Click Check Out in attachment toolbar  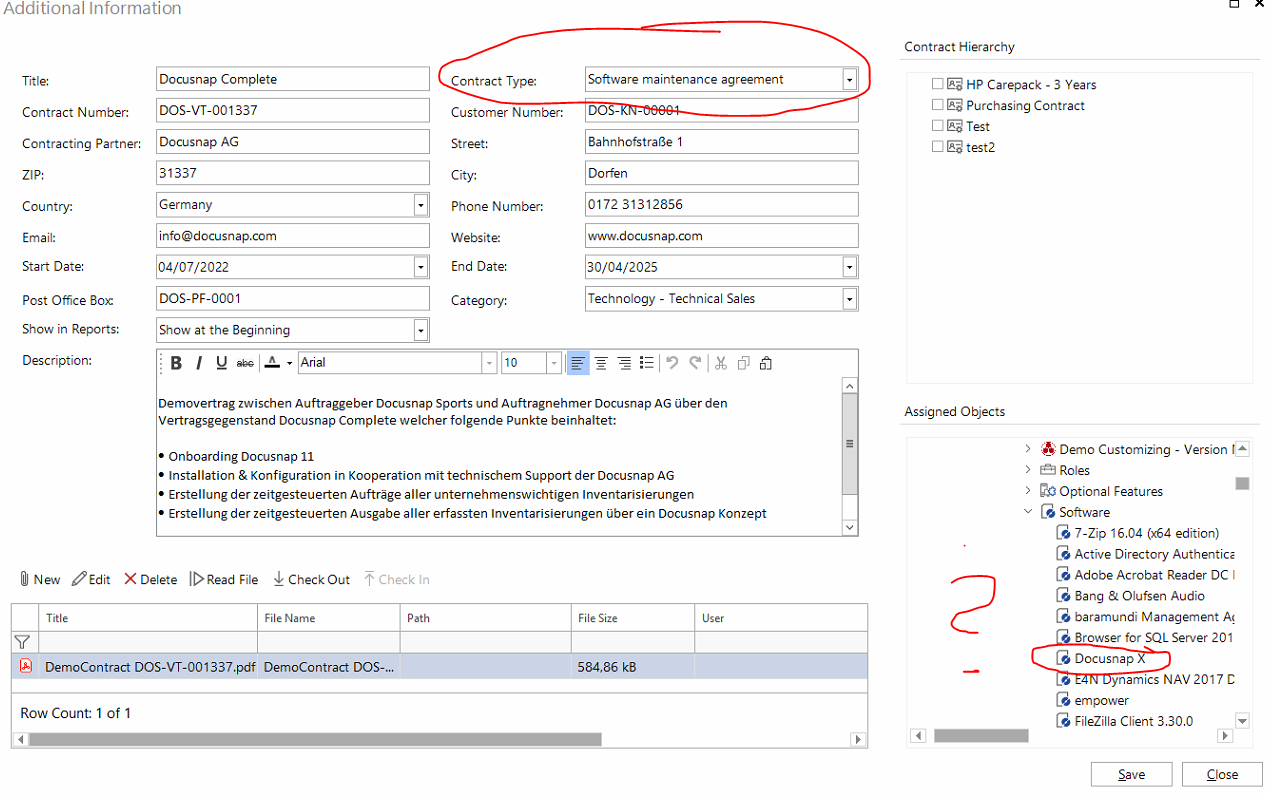311,580
